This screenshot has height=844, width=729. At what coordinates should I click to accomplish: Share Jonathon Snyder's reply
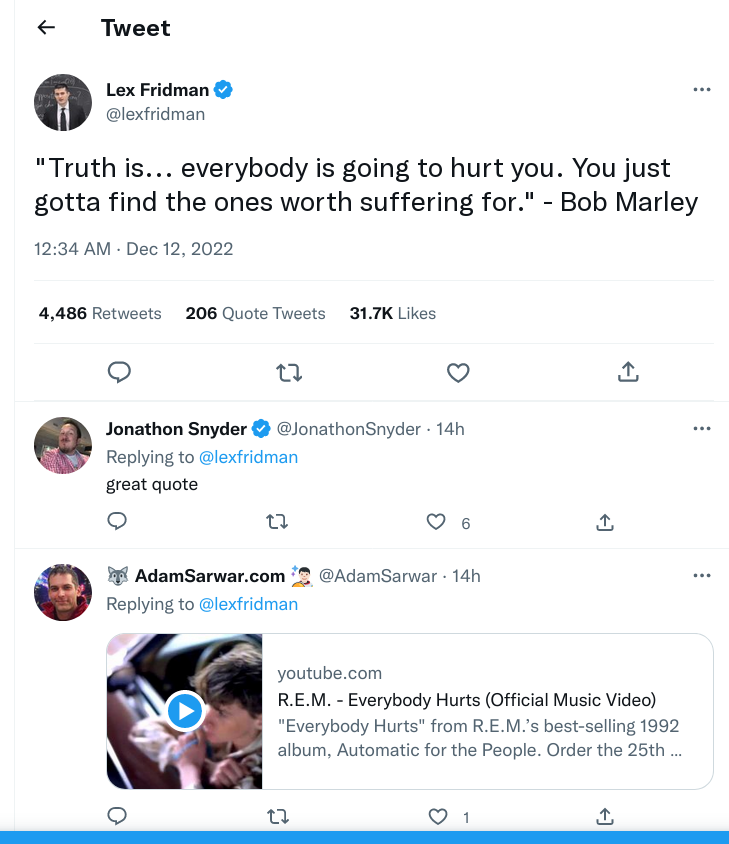click(605, 522)
